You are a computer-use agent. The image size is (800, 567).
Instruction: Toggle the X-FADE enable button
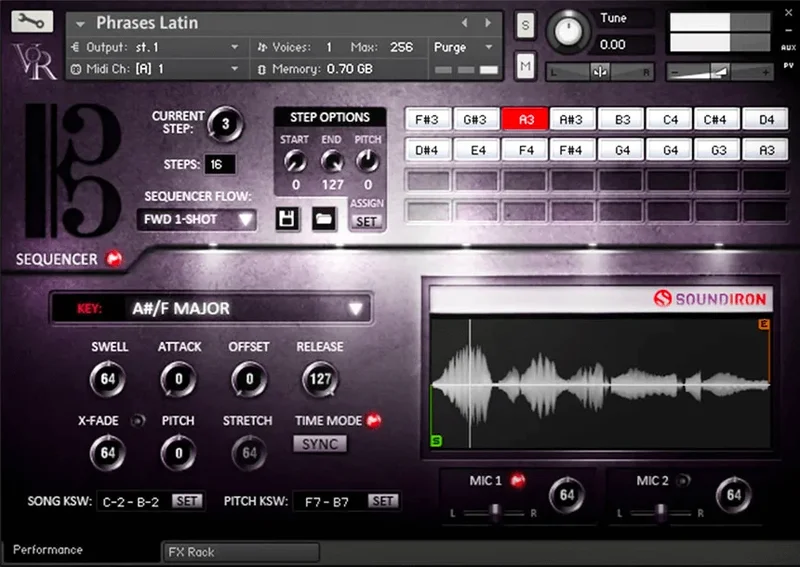(137, 421)
